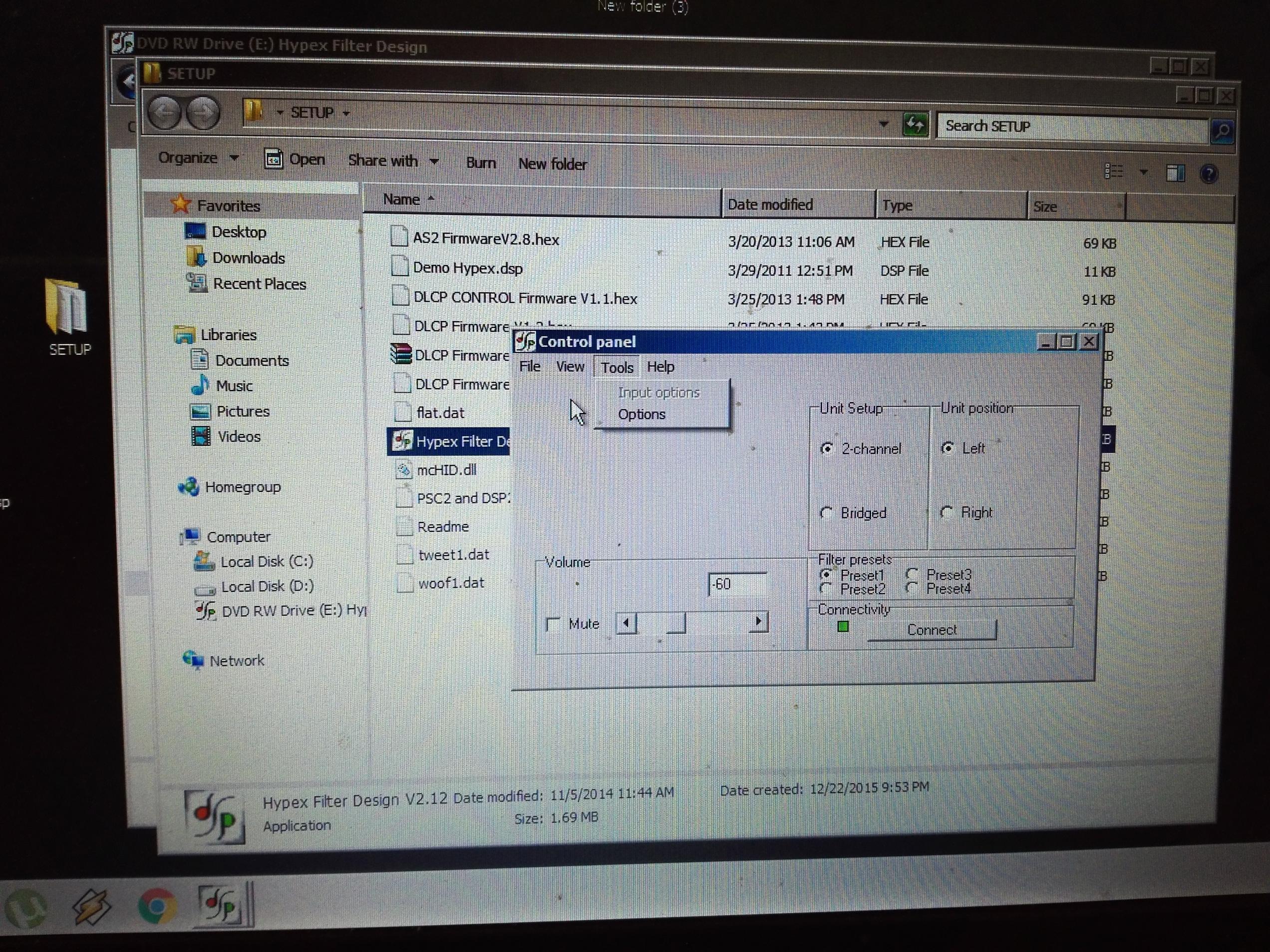Image resolution: width=1270 pixels, height=952 pixels.
Task: Select the mcHID.dll file
Action: (436, 470)
